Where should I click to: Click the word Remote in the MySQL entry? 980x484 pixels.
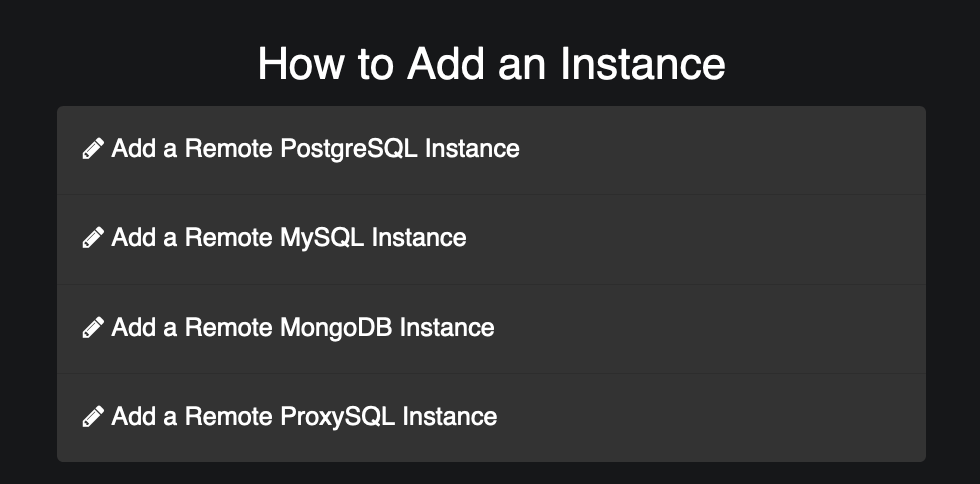[x=228, y=238]
